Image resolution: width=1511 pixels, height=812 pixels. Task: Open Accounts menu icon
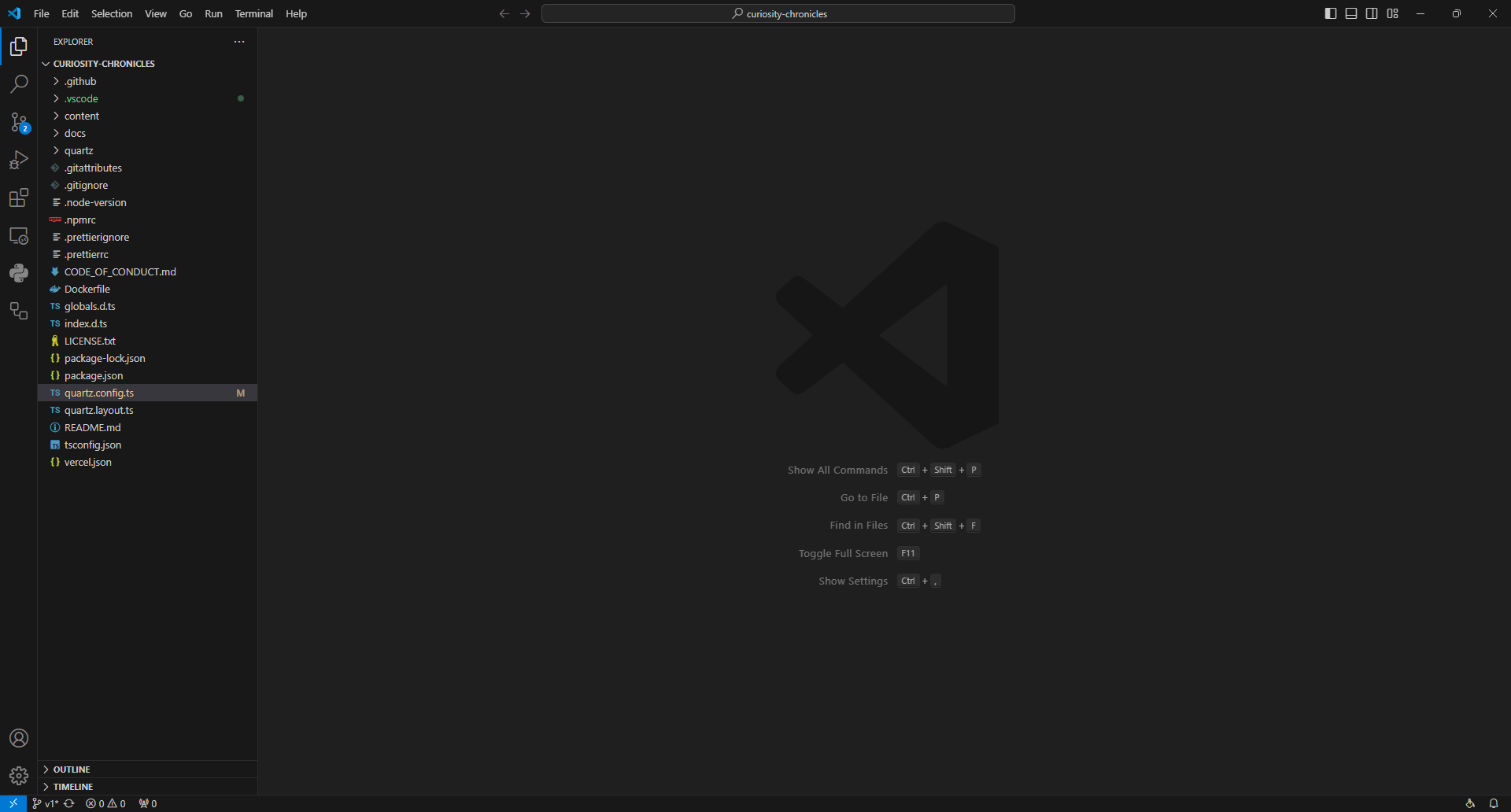click(19, 738)
